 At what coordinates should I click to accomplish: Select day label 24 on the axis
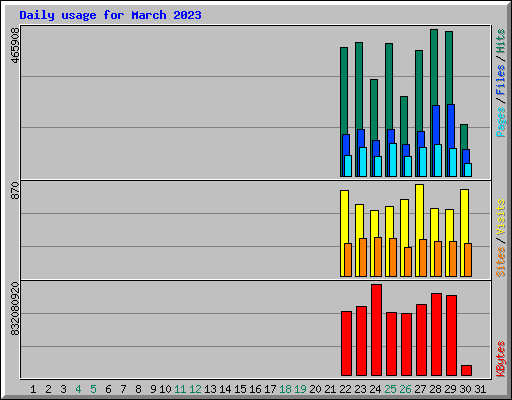pyautogui.click(x=375, y=389)
